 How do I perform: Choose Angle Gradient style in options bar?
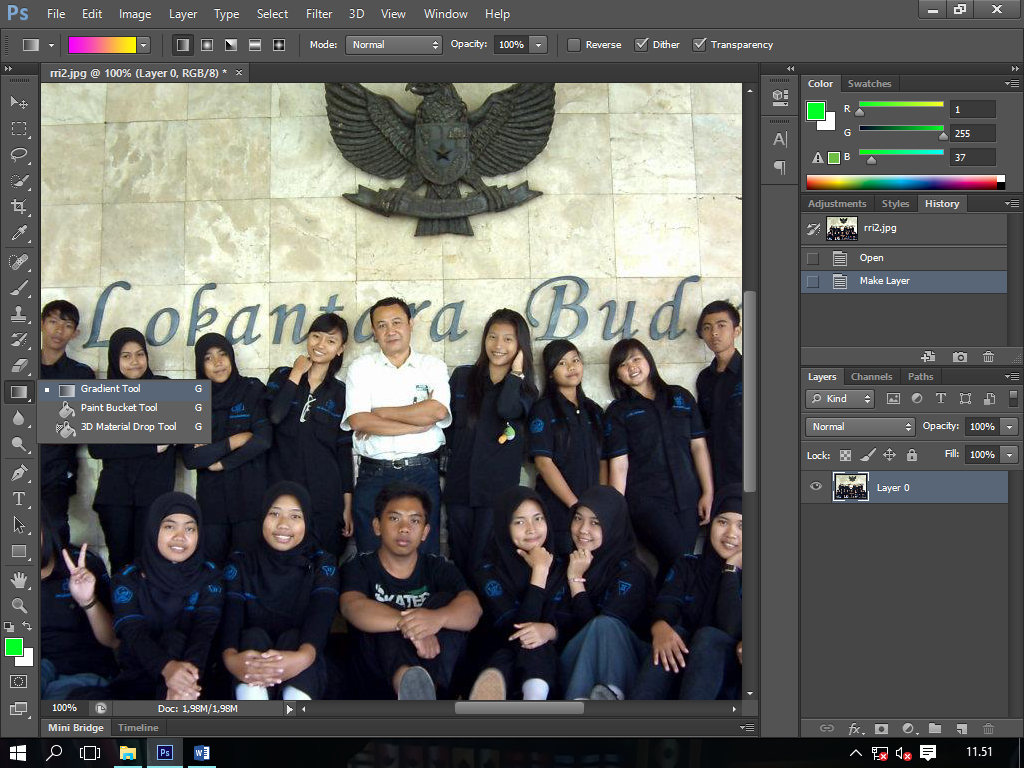click(x=231, y=44)
